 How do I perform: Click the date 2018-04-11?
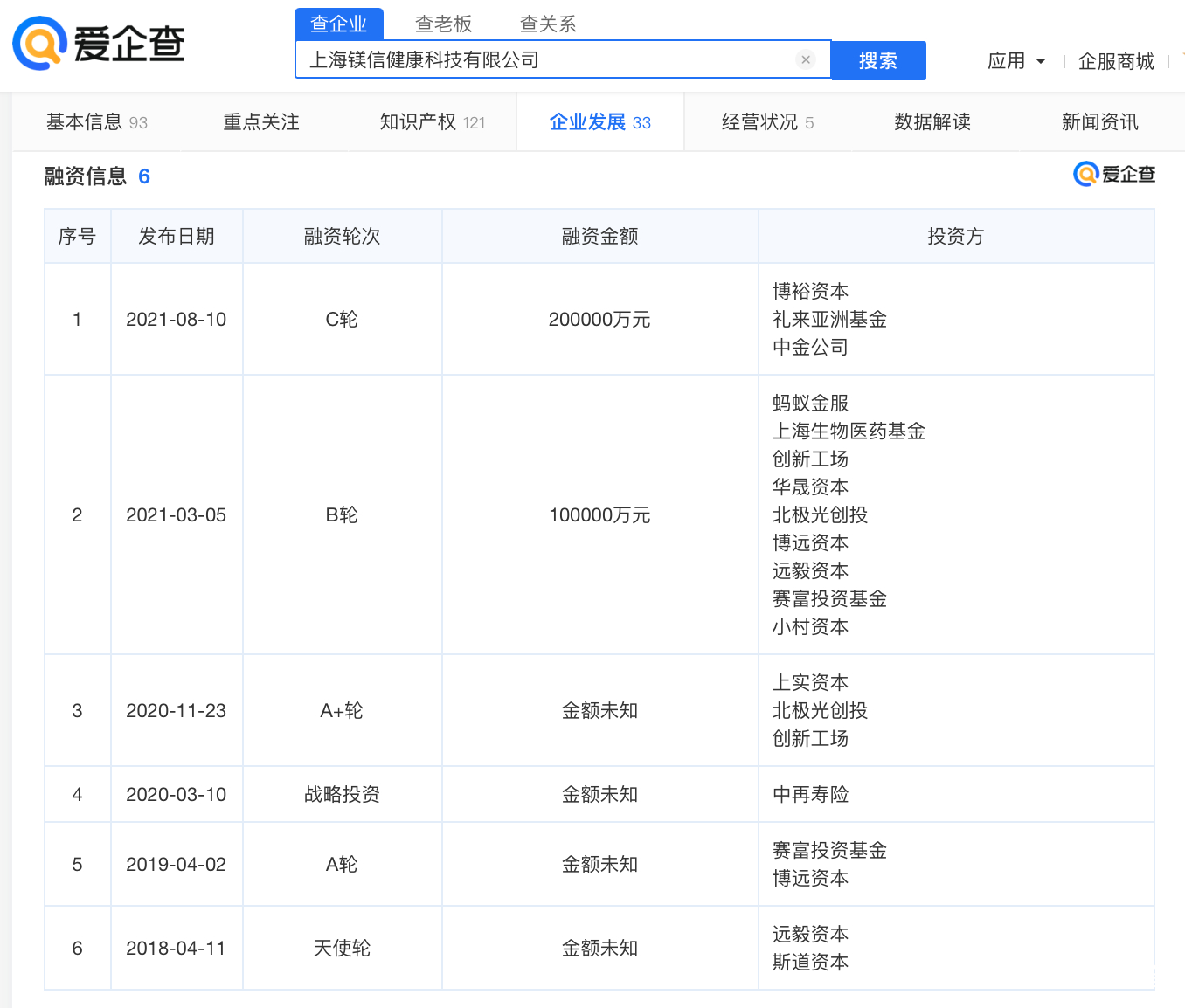pyautogui.click(x=177, y=949)
